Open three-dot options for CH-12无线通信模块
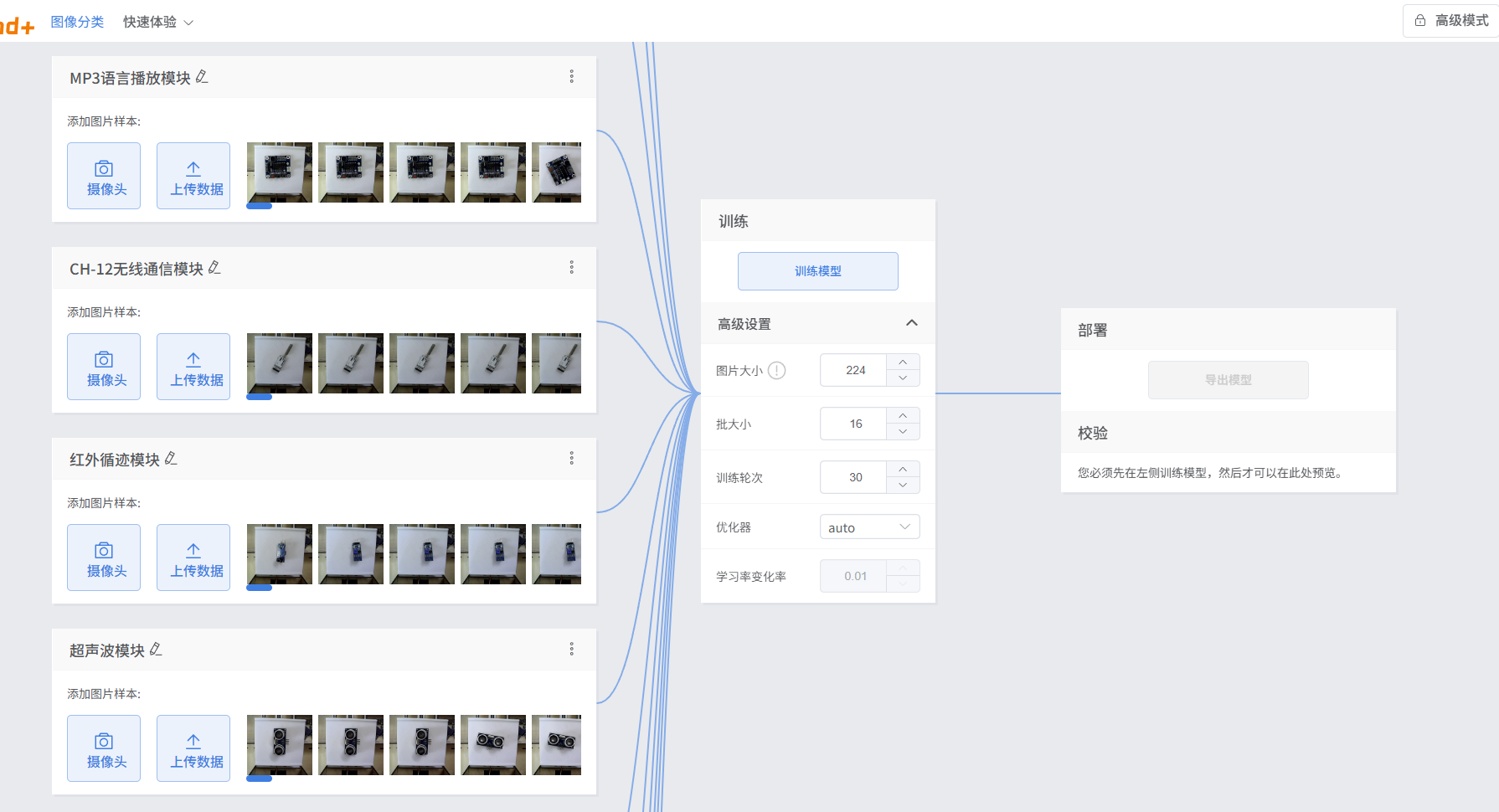Viewport: 1499px width, 812px height. [571, 267]
